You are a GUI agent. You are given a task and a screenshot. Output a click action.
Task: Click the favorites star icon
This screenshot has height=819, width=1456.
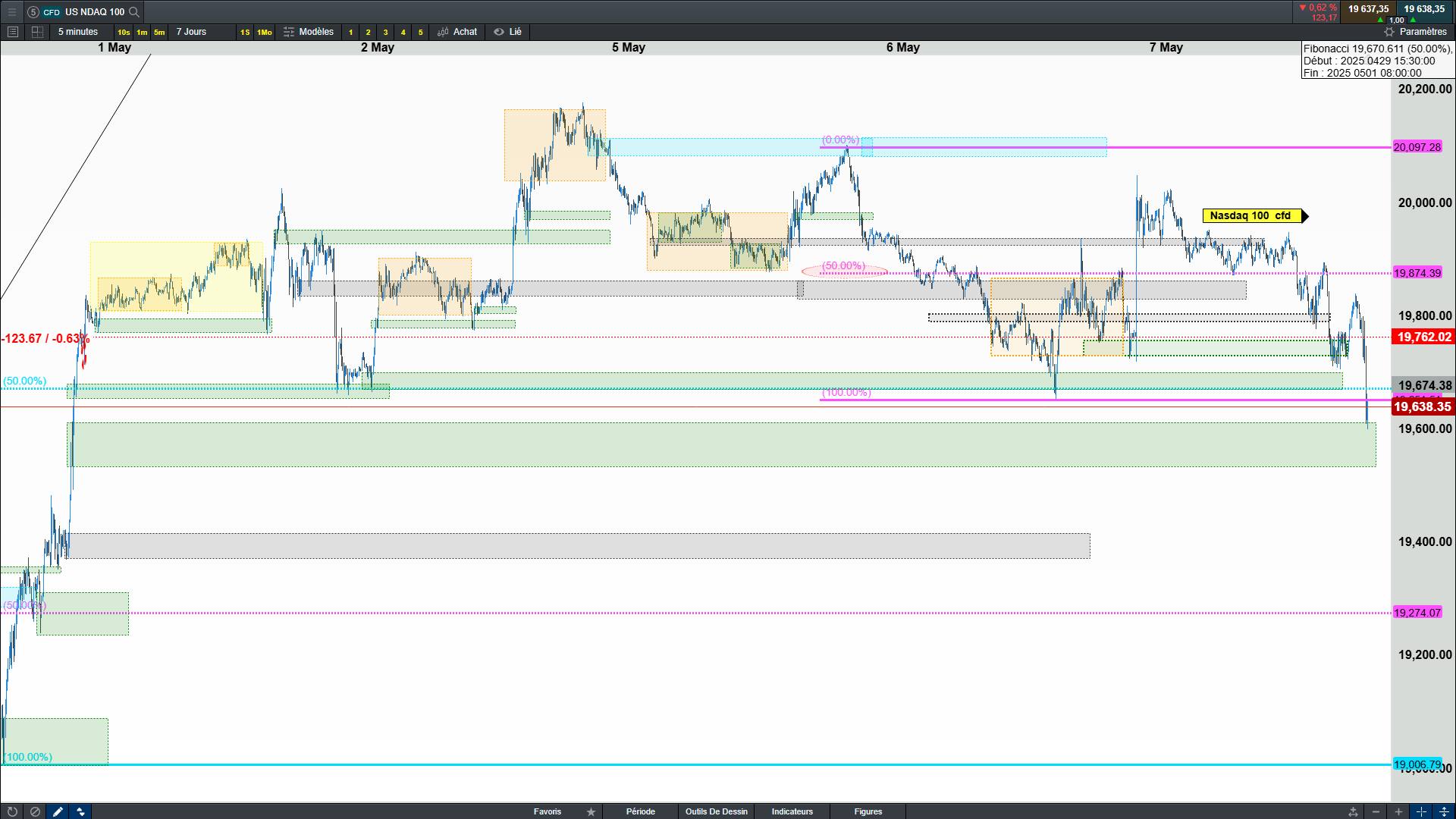pos(591,811)
